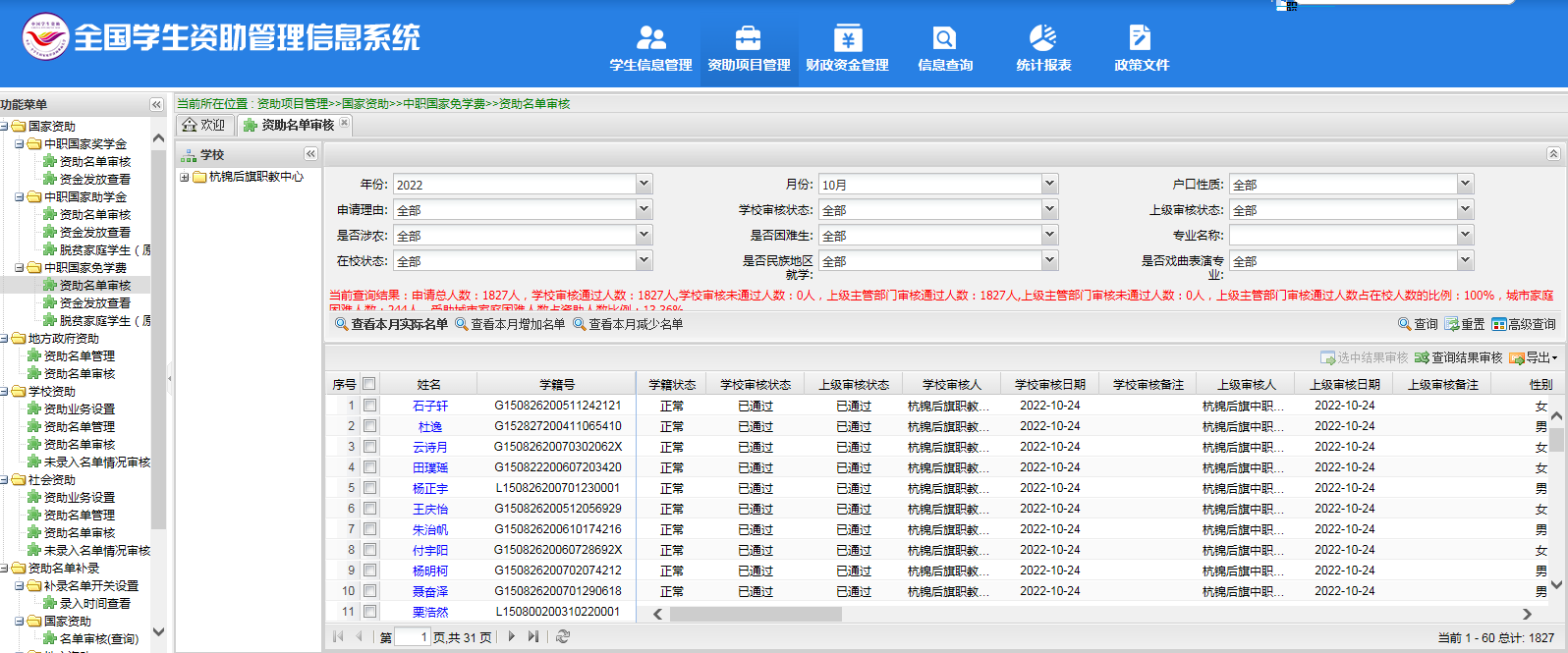1568x653 pixels.
Task: Click the 查询 search button
Action: (x=1418, y=324)
